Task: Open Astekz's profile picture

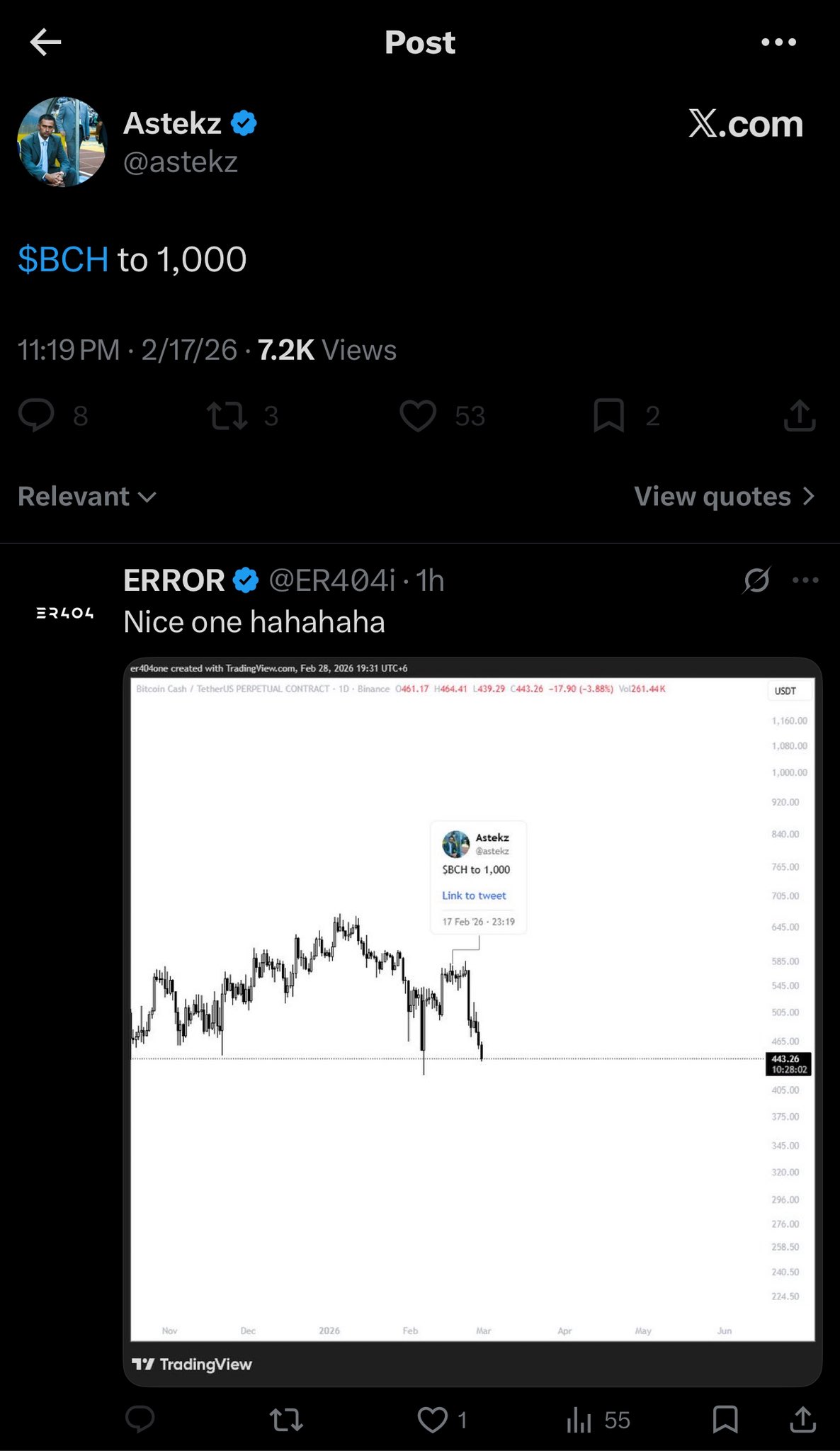Action: pos(62,142)
